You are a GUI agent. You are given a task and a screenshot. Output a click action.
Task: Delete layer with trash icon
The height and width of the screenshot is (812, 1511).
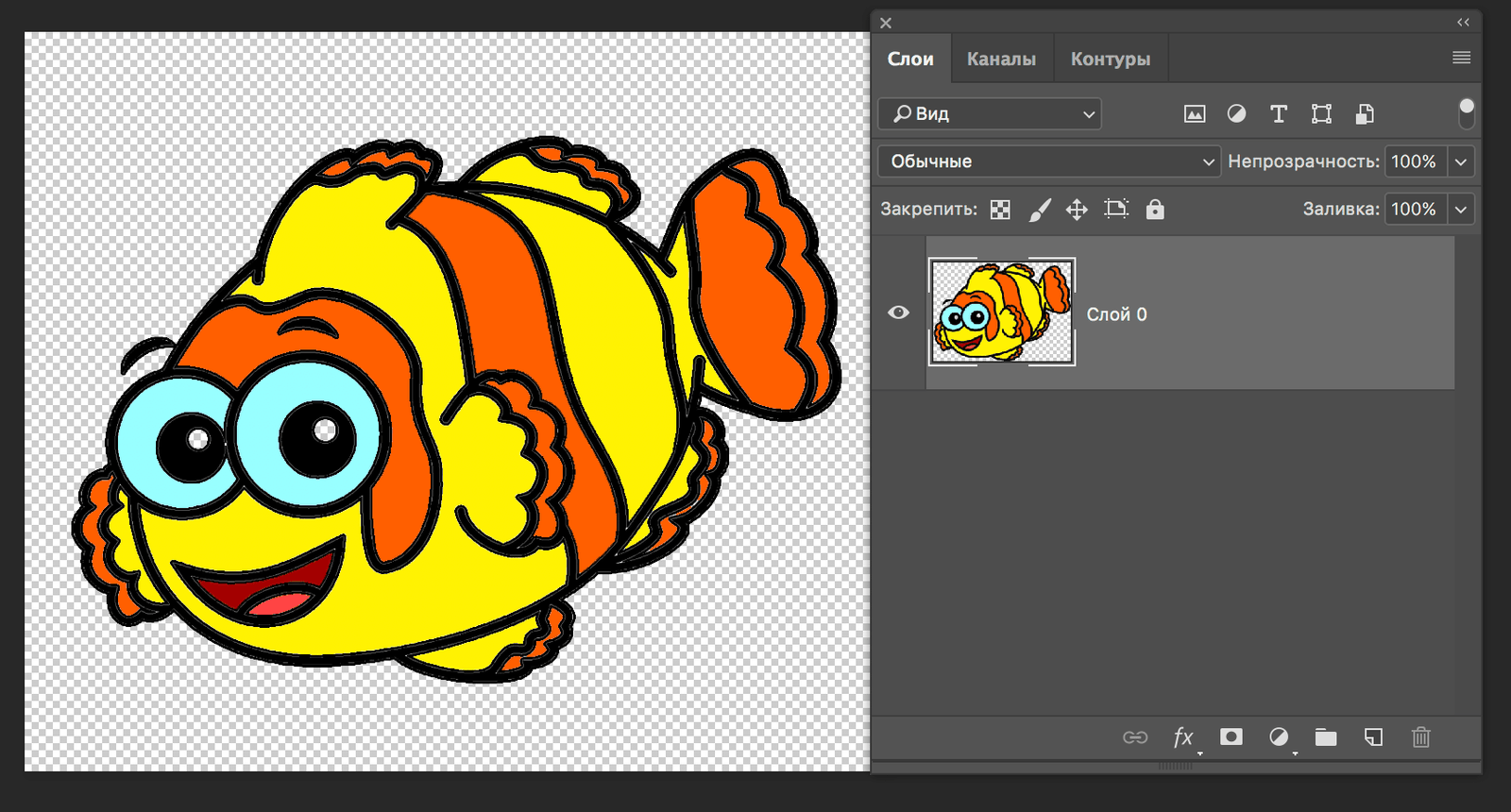1421,737
